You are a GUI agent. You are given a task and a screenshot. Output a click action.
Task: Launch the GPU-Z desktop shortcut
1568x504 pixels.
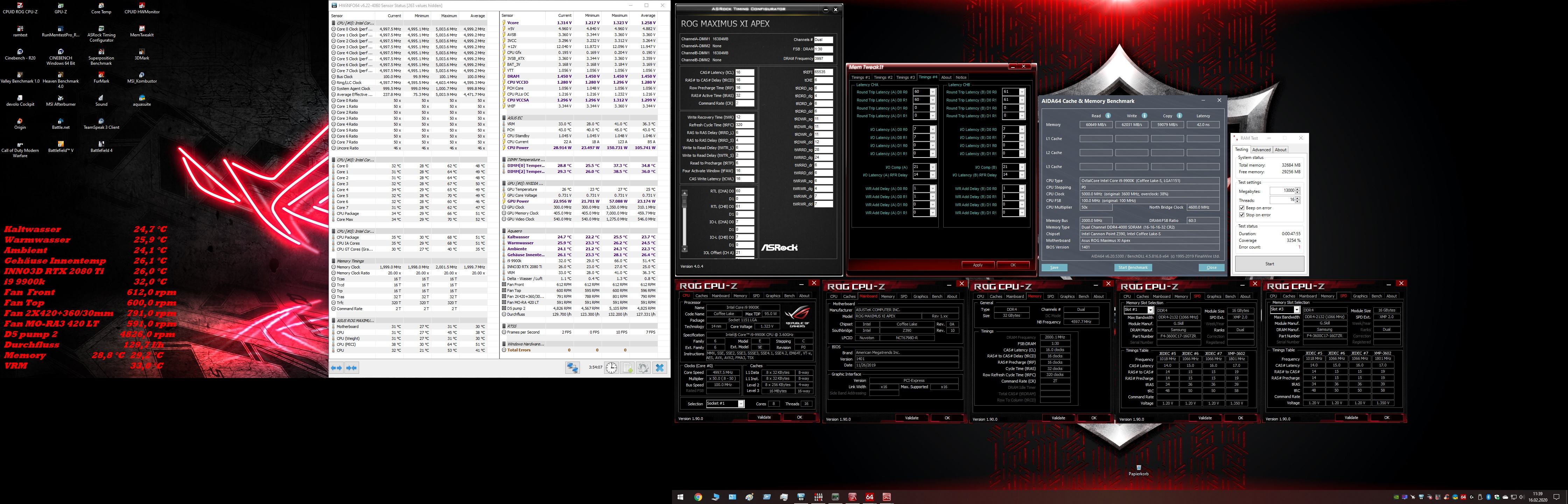[x=60, y=8]
